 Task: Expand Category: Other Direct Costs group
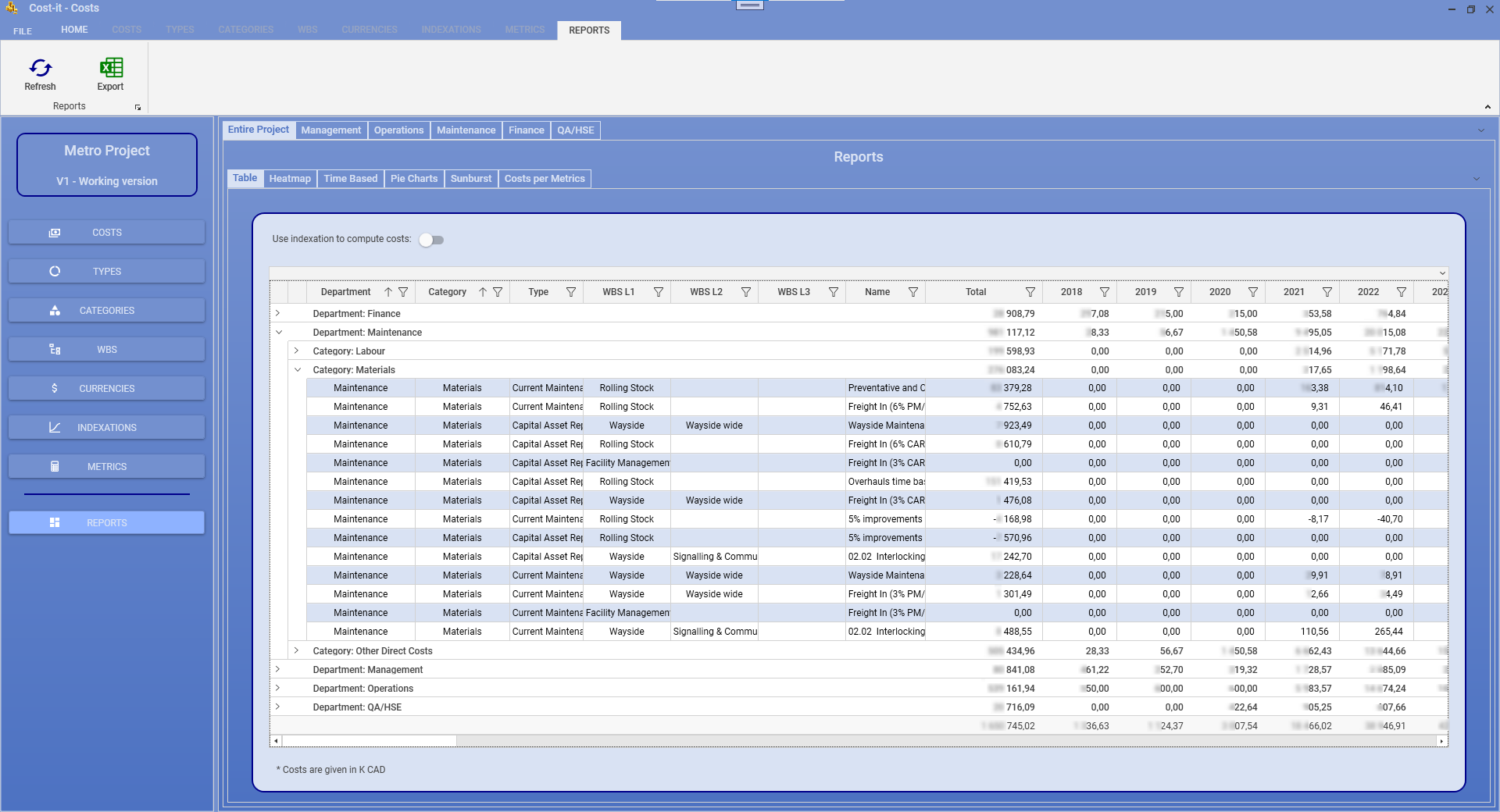(x=296, y=650)
